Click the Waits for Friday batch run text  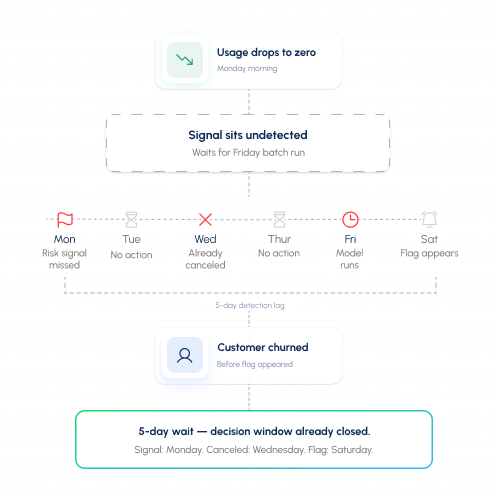pos(248,153)
